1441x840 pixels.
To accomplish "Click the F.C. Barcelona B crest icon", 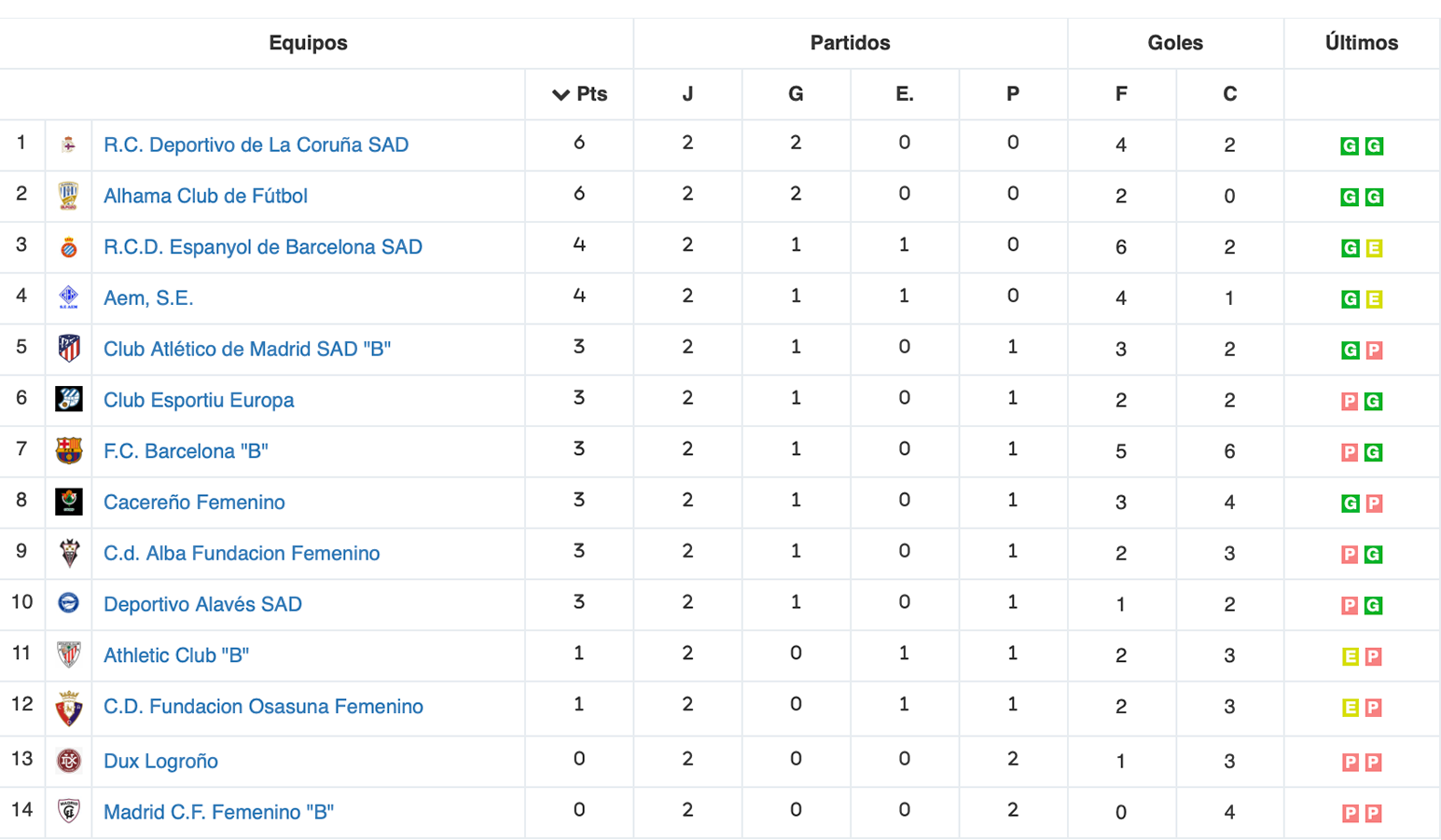I will (69, 451).
